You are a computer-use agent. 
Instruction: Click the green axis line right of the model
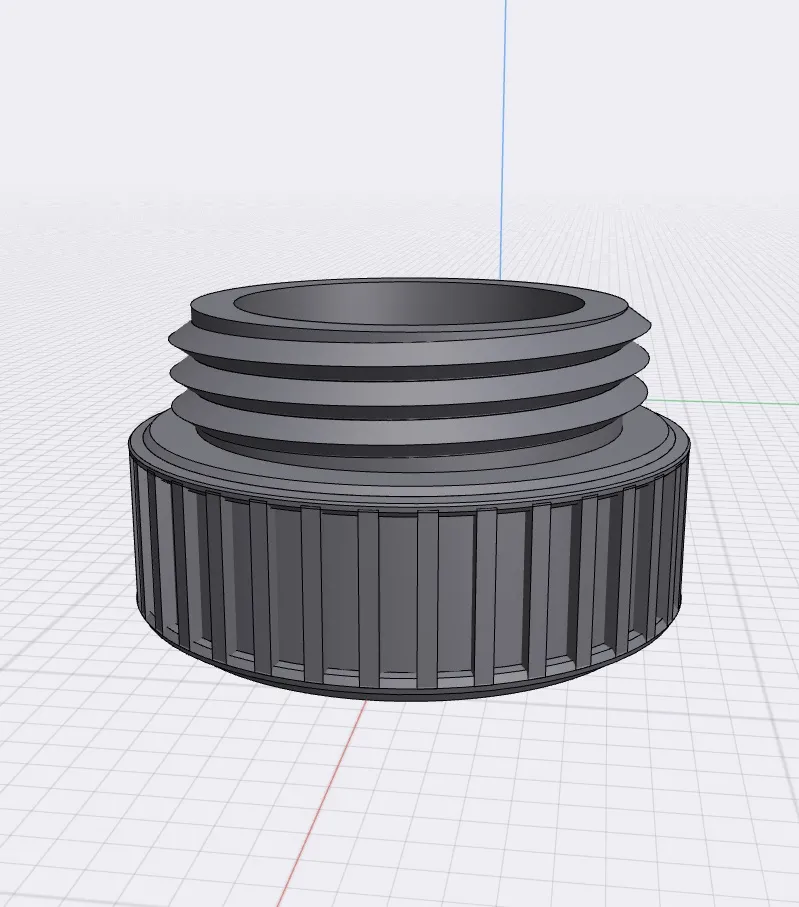pyautogui.click(x=740, y=403)
